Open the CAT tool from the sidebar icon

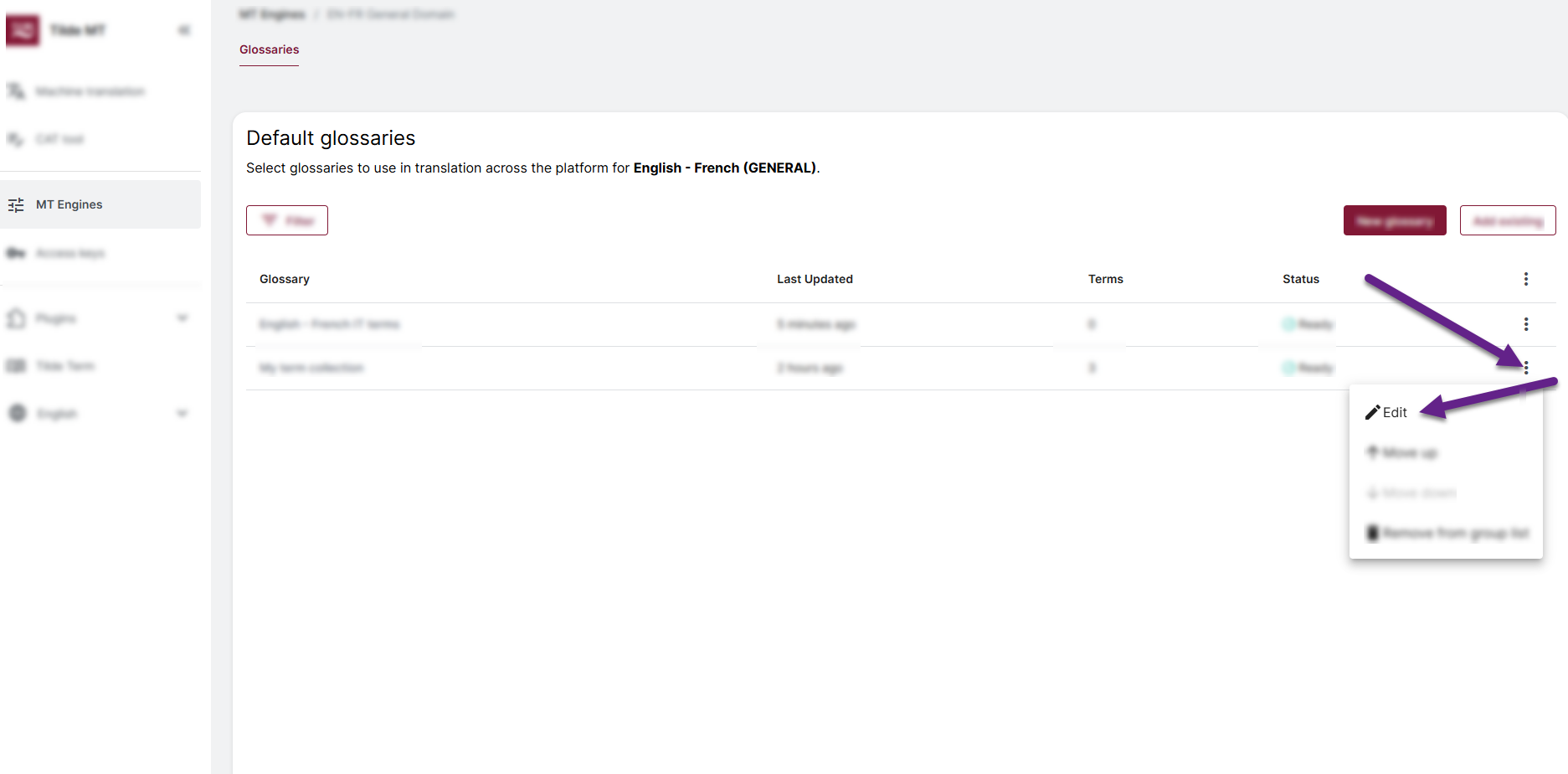pos(15,139)
